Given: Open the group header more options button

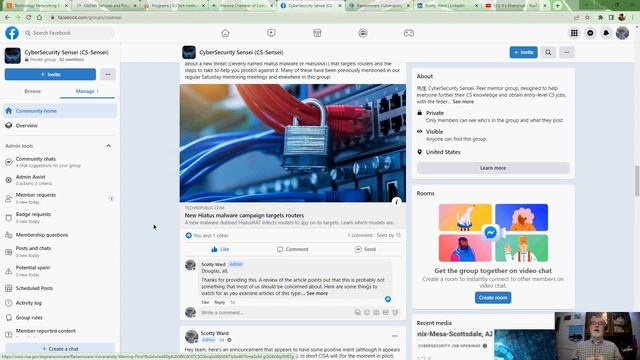Looking at the screenshot, I should coord(567,52).
